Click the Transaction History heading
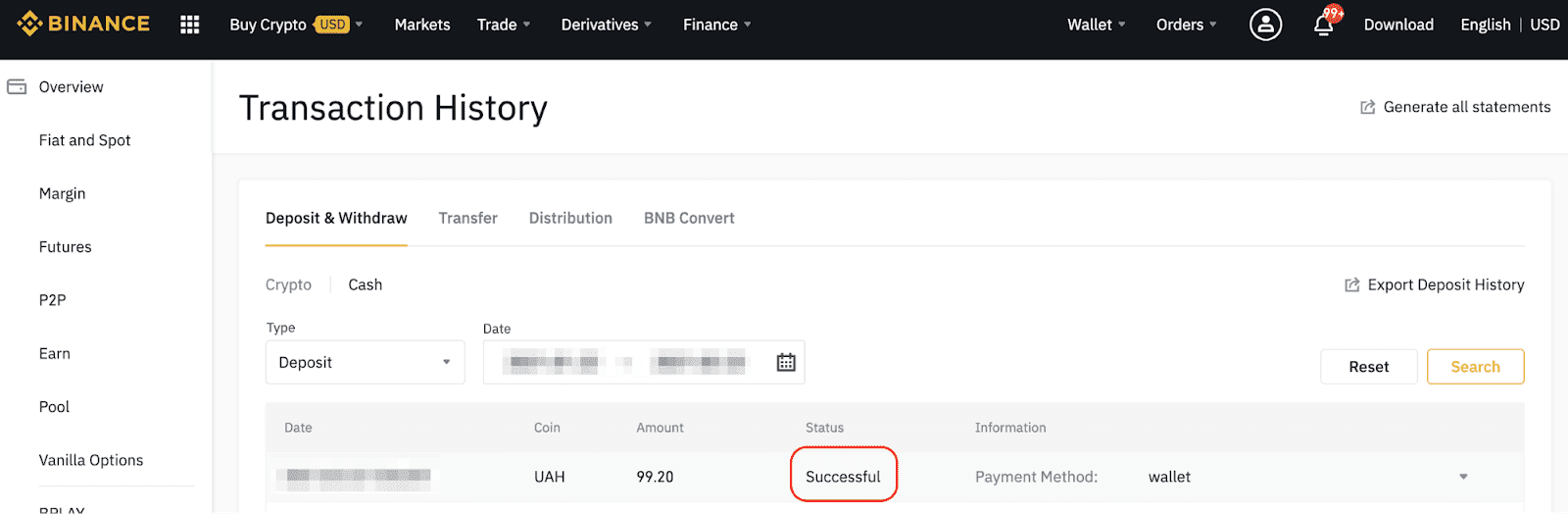Image resolution: width=1568 pixels, height=514 pixels. point(393,108)
